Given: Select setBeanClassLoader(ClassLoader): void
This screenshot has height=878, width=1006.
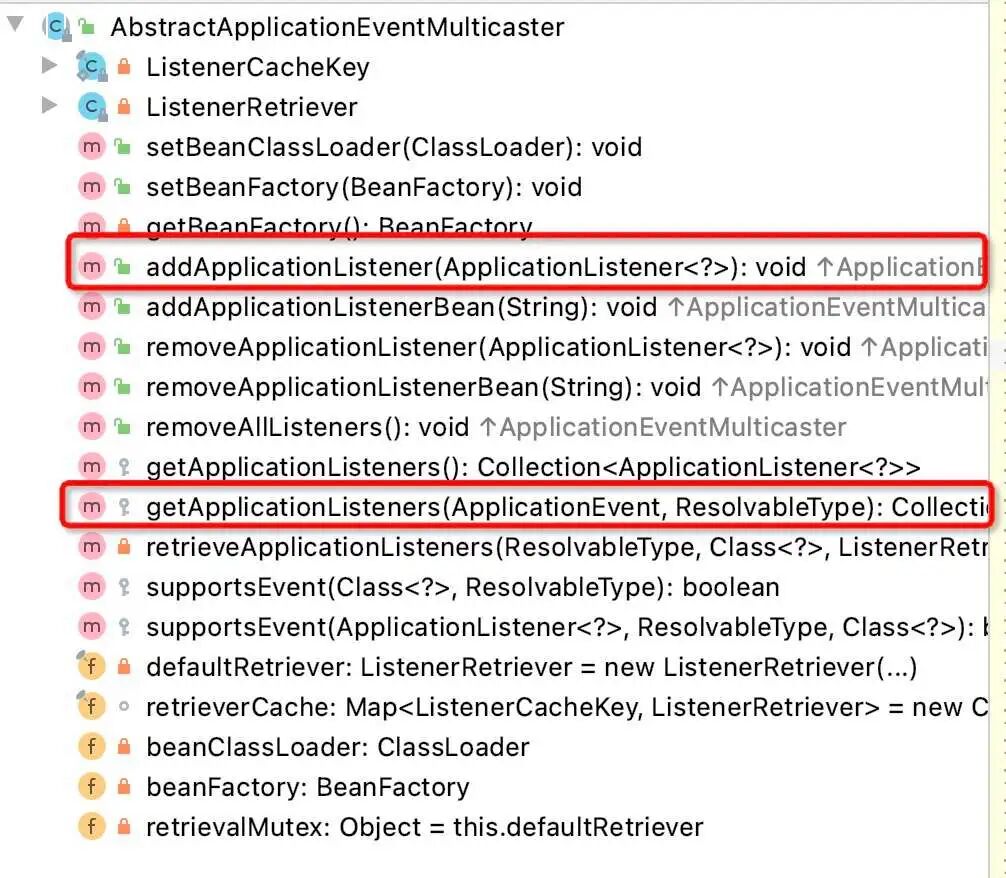Looking at the screenshot, I should (x=394, y=147).
